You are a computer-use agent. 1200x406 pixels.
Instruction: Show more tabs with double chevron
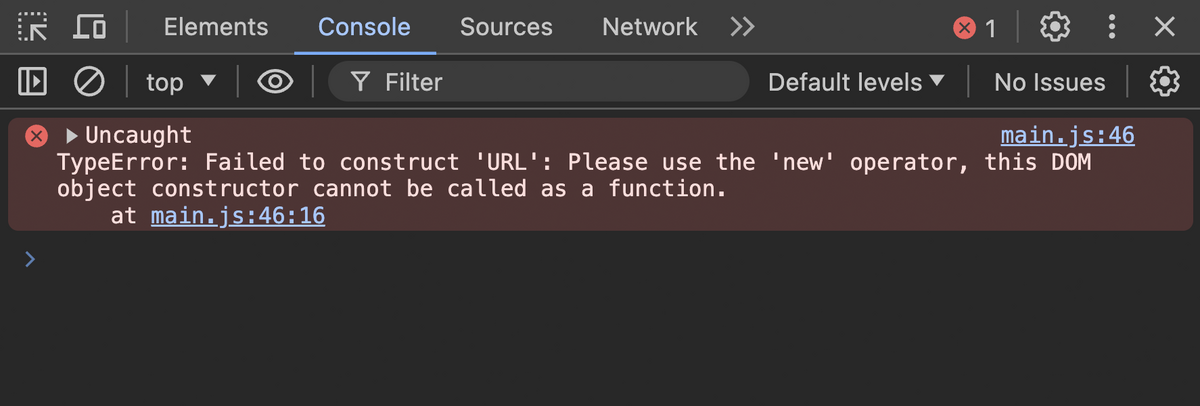coord(741,27)
